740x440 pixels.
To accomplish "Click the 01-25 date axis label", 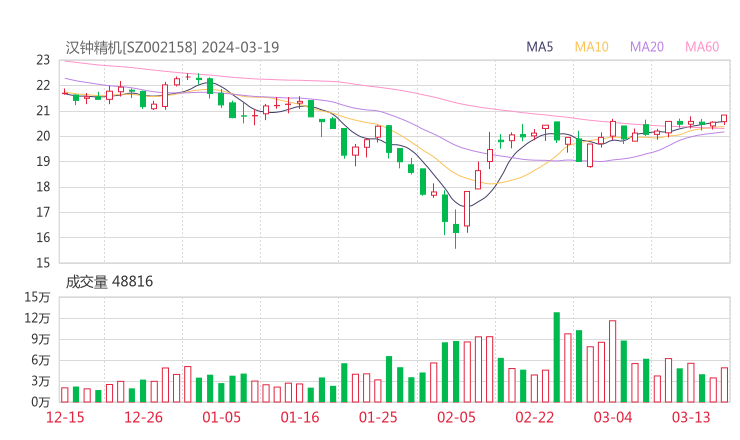I will [378, 417].
